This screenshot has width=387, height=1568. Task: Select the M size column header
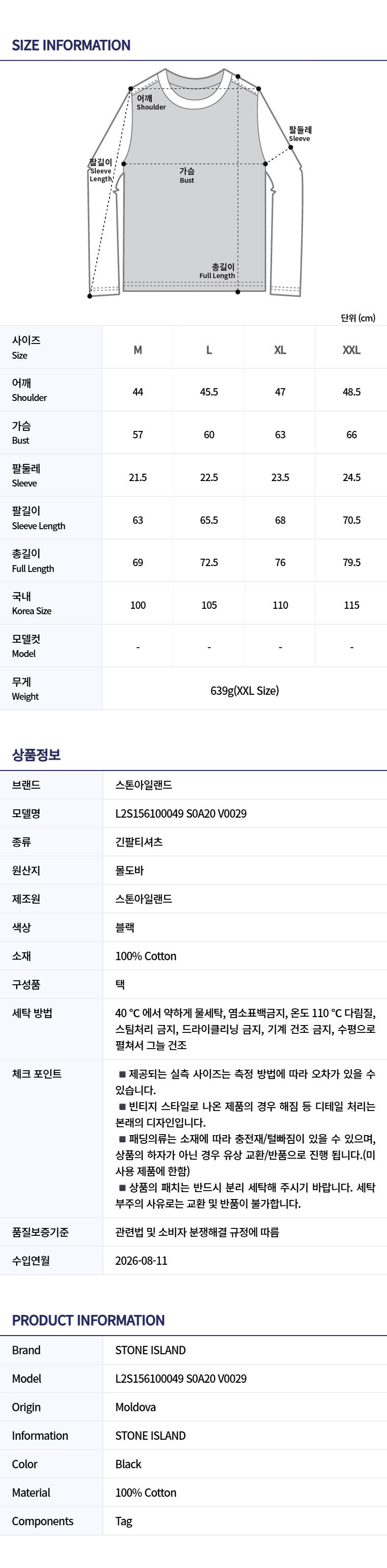pyautogui.click(x=138, y=350)
